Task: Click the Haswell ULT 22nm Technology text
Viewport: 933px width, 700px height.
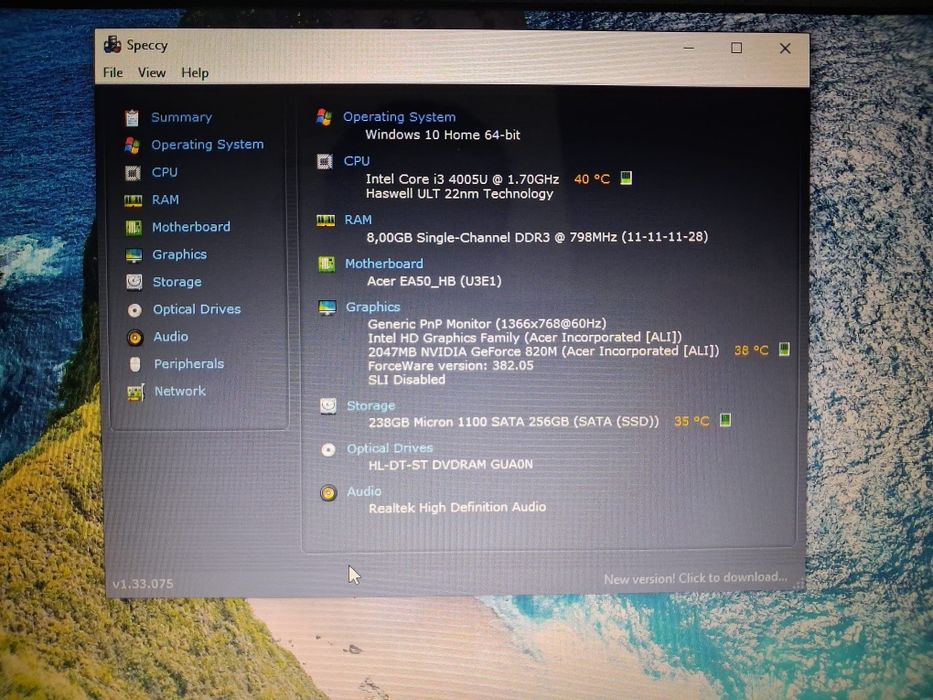Action: (x=459, y=193)
